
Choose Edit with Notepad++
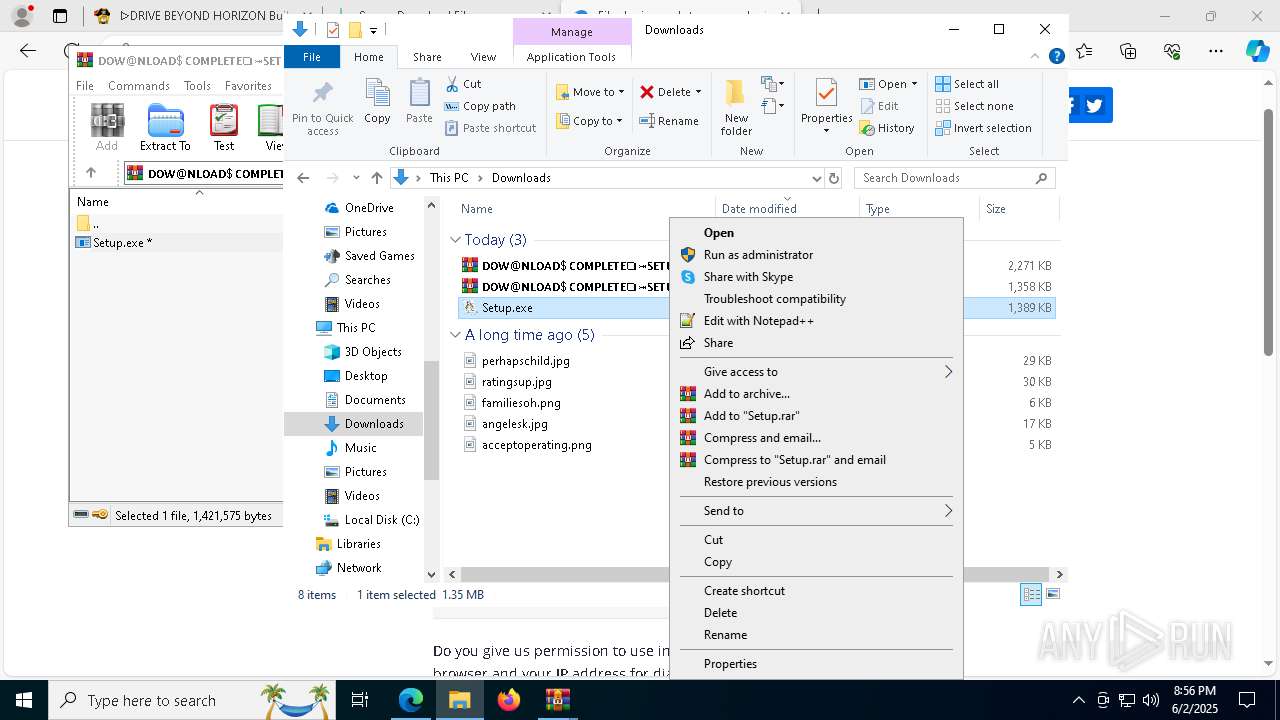tap(816, 321)
